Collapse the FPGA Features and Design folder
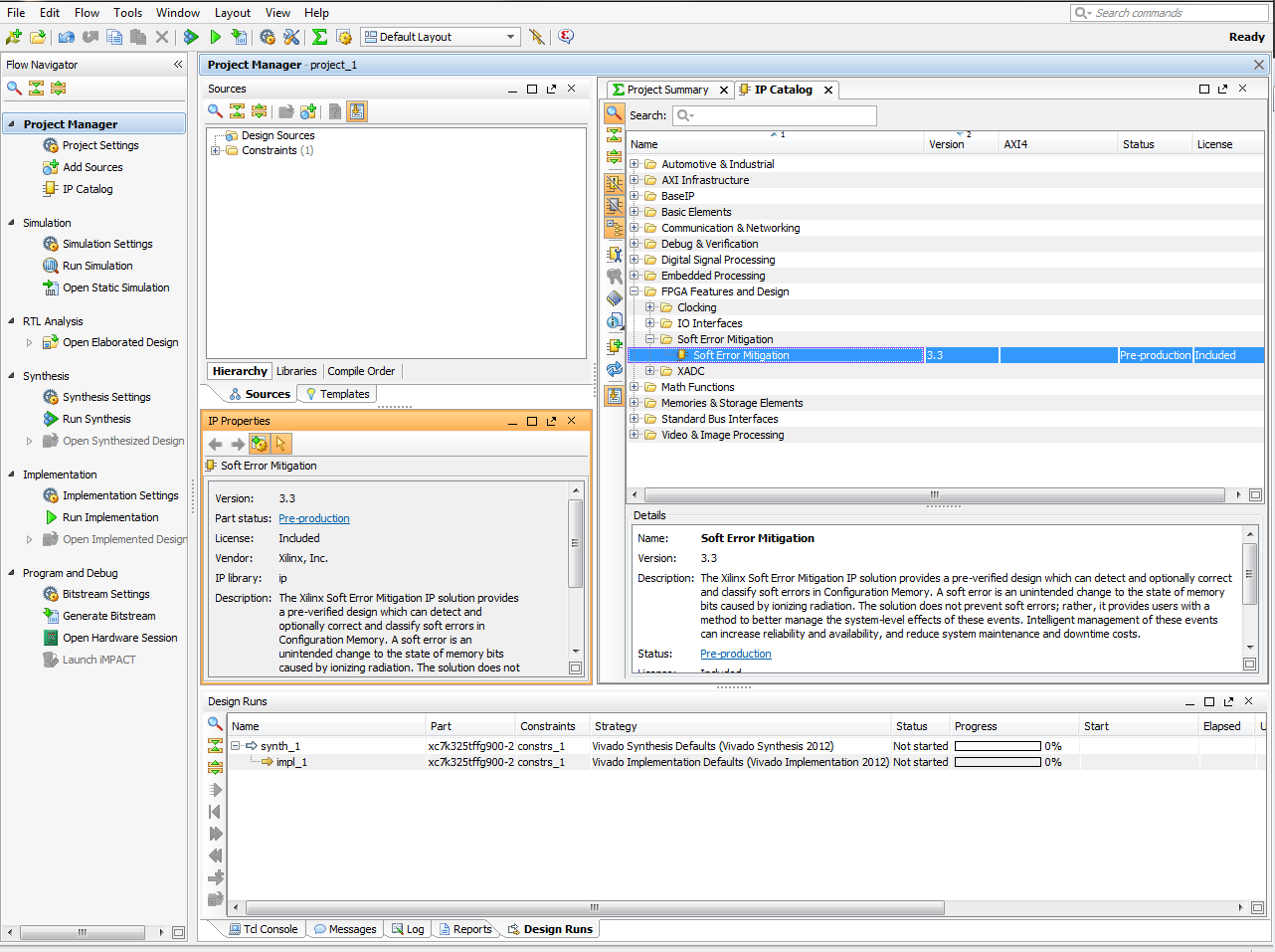The image size is (1275, 952). point(635,291)
